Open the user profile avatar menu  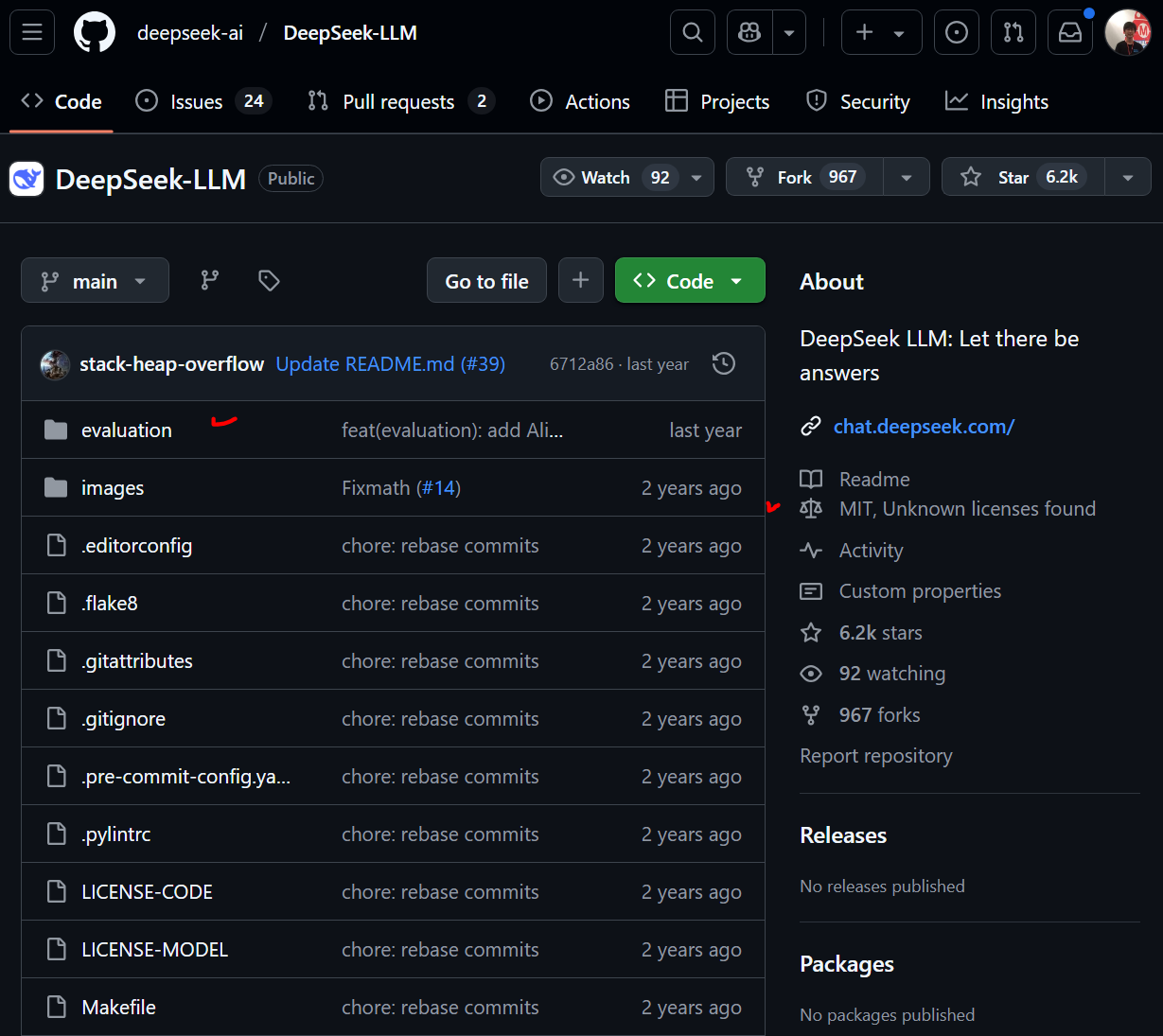coord(1127,32)
